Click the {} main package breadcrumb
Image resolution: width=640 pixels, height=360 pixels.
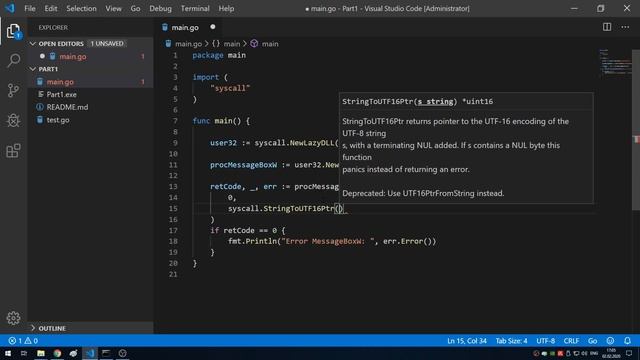(226, 44)
